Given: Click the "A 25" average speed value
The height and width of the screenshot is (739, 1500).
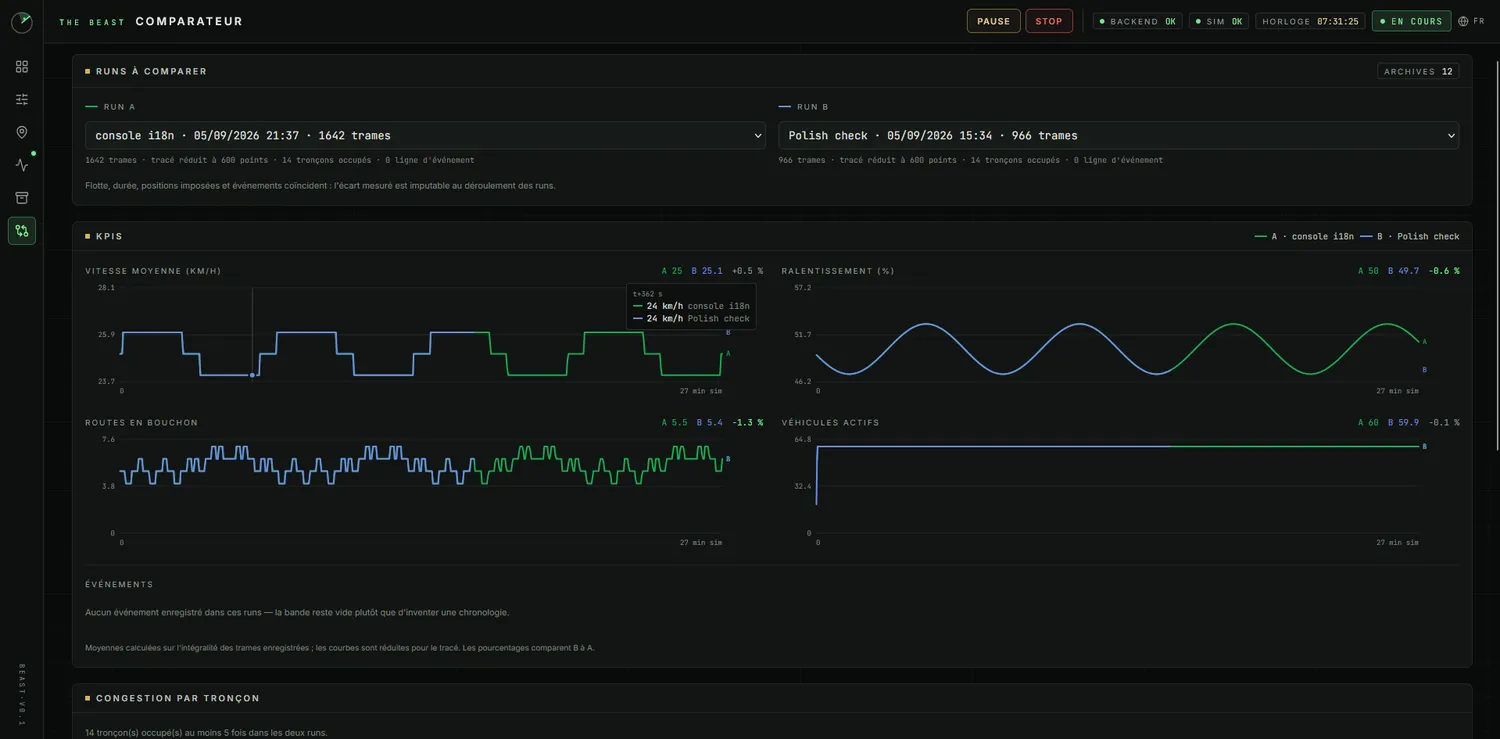Looking at the screenshot, I should point(672,271).
